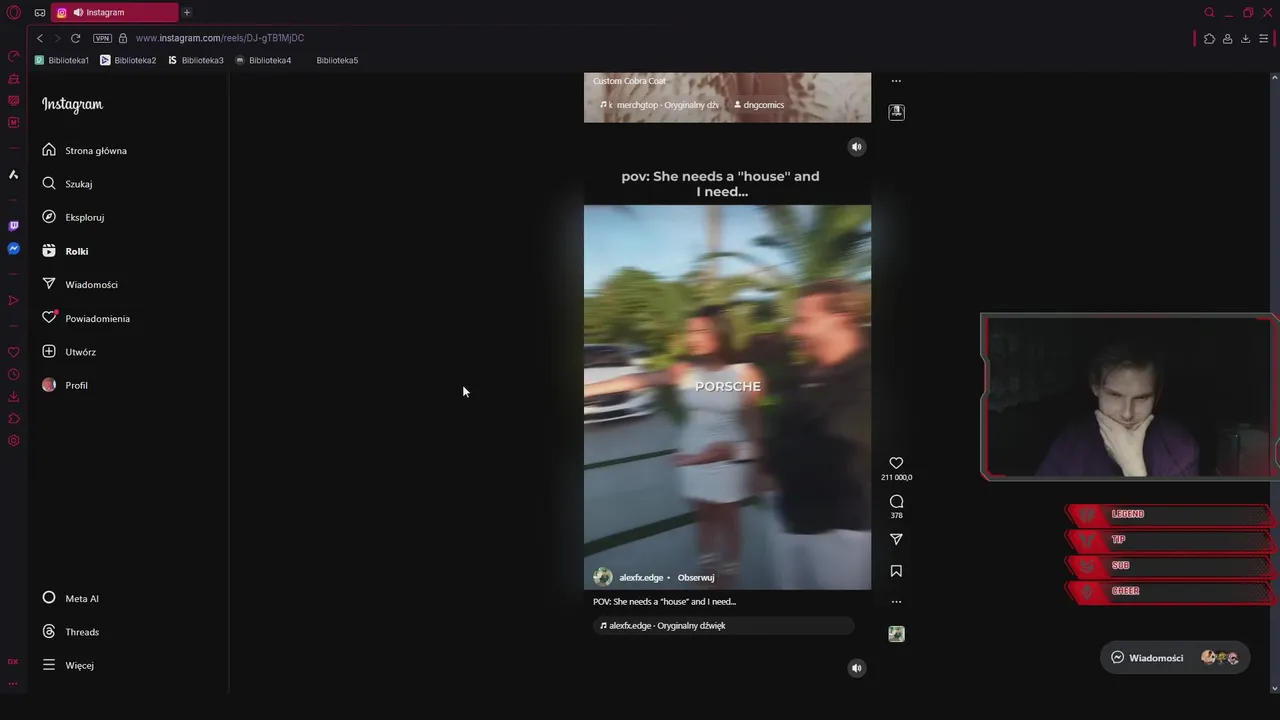
Task: Click the Instagram logo
Action: 72,104
